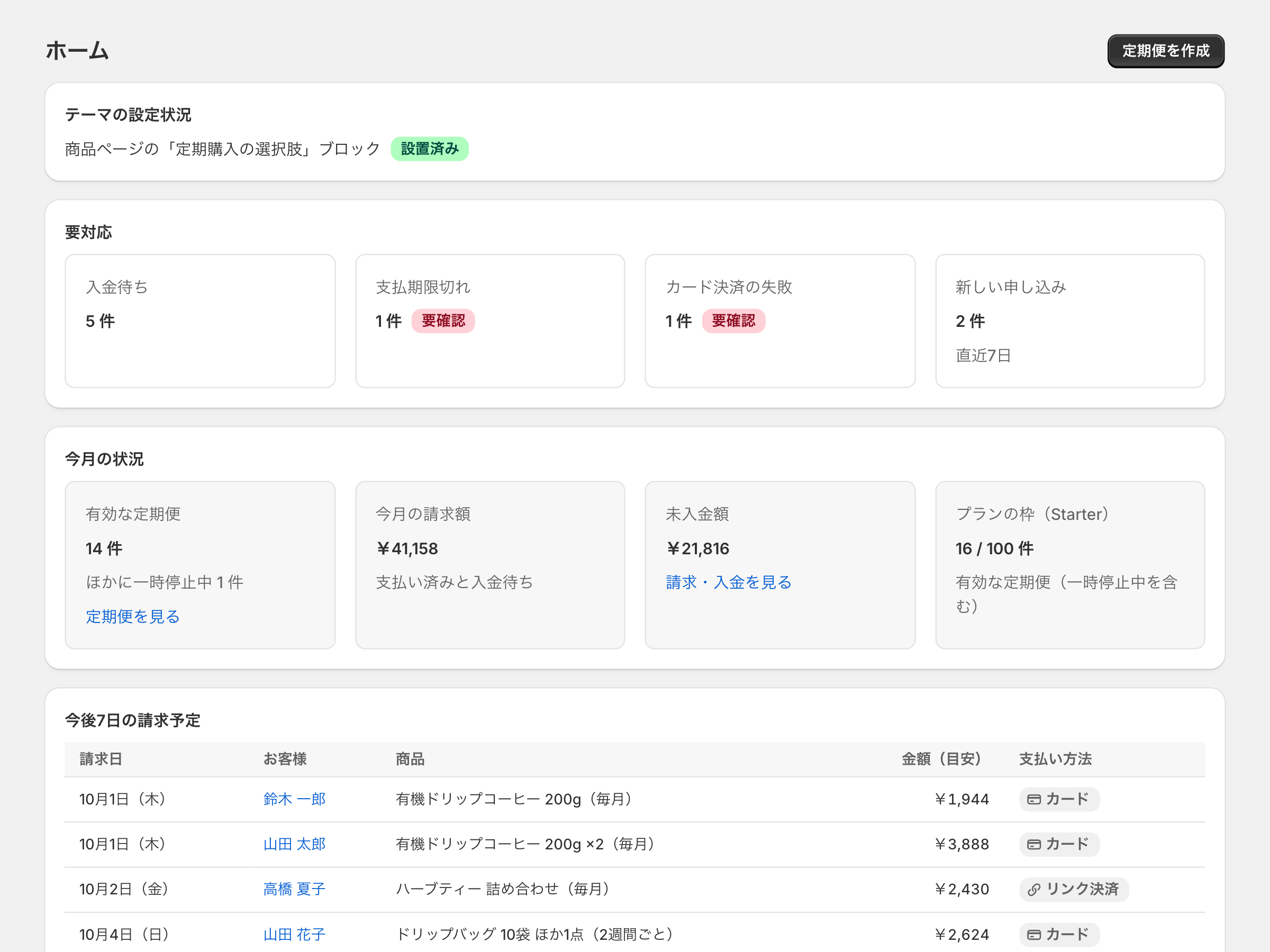Open the 請求・入金を見る link
The image size is (1270, 952).
729,582
